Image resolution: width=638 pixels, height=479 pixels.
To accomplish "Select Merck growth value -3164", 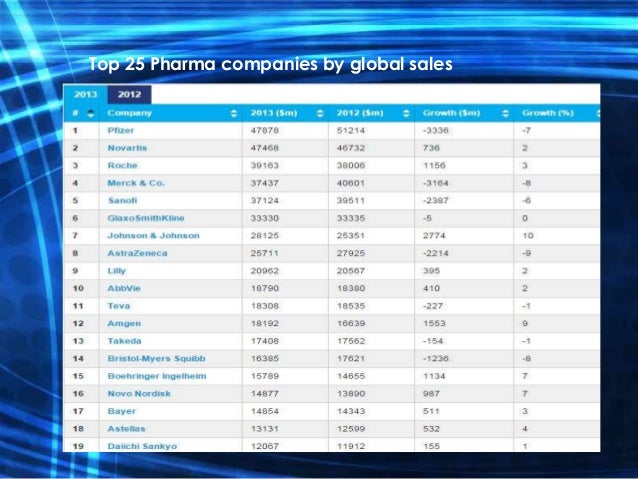I will [435, 183].
